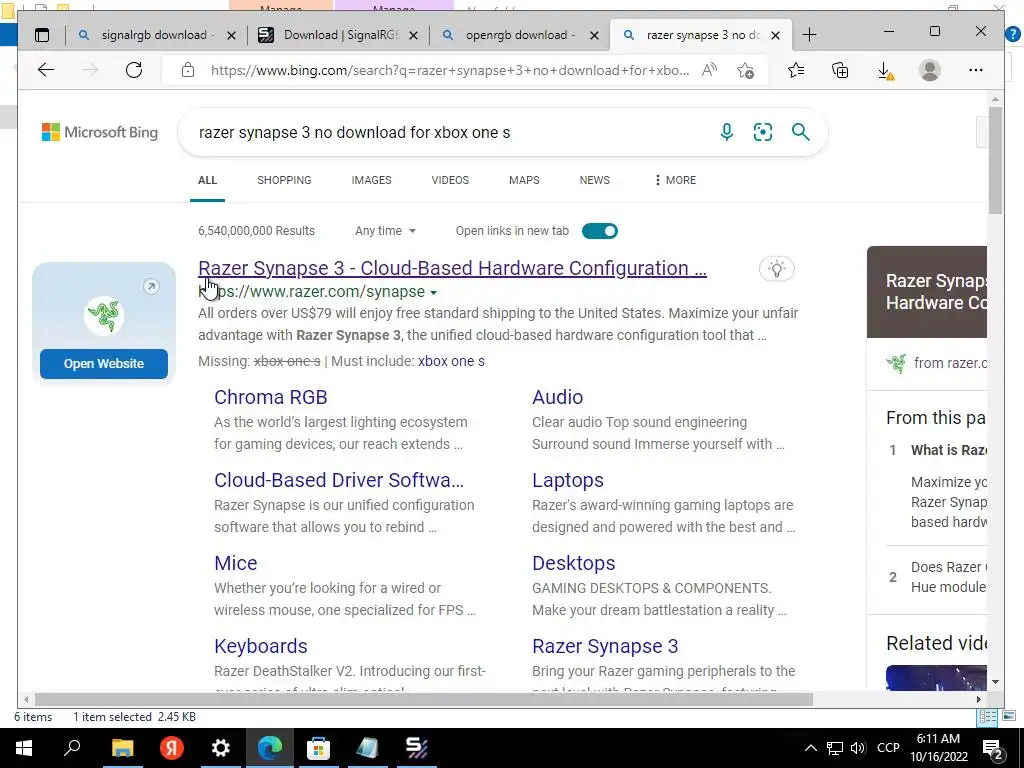This screenshot has height=768, width=1024.
Task: Open Downloads icon with warning badge
Action: 885,71
